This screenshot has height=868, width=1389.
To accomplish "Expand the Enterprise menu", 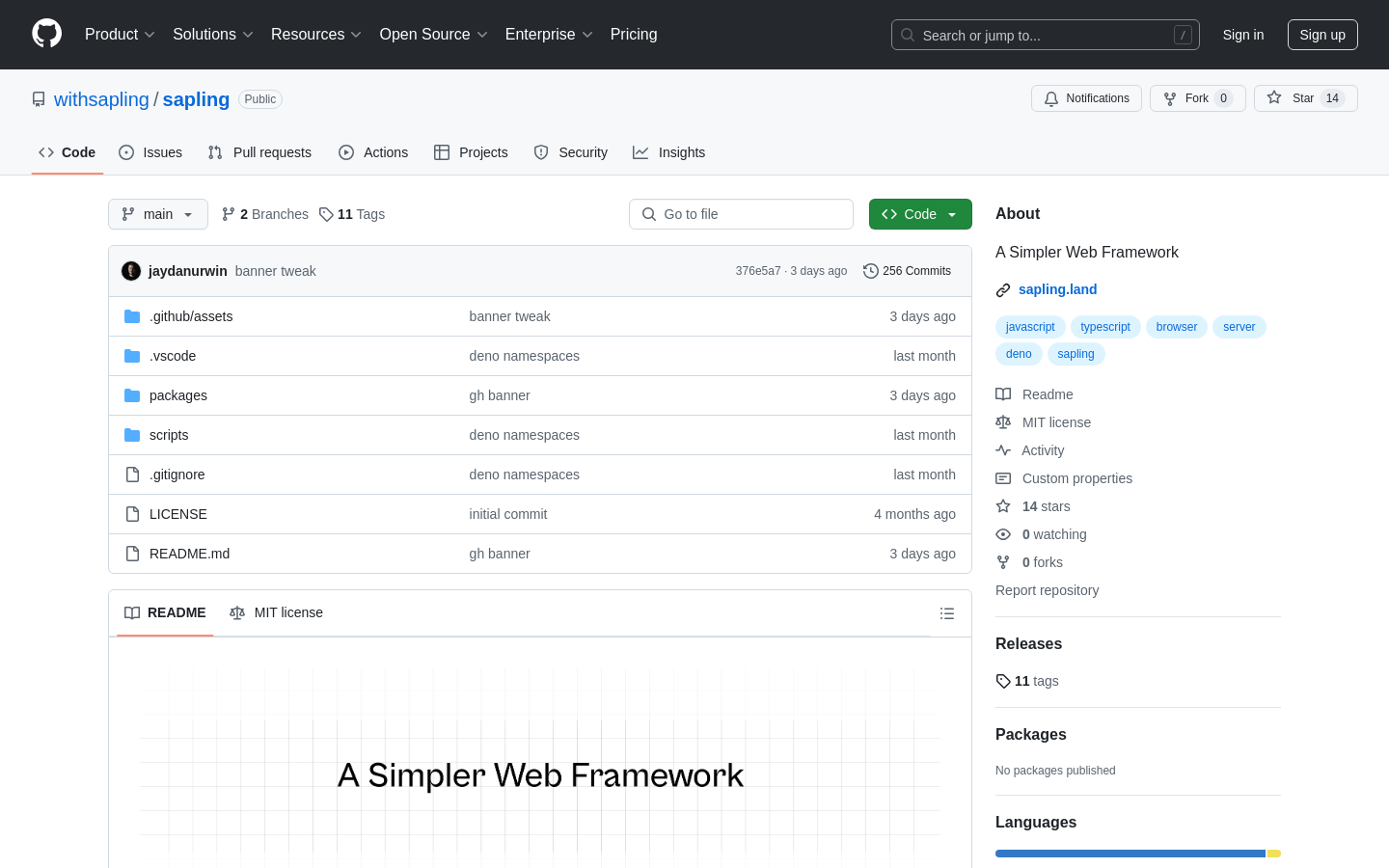I will (549, 35).
